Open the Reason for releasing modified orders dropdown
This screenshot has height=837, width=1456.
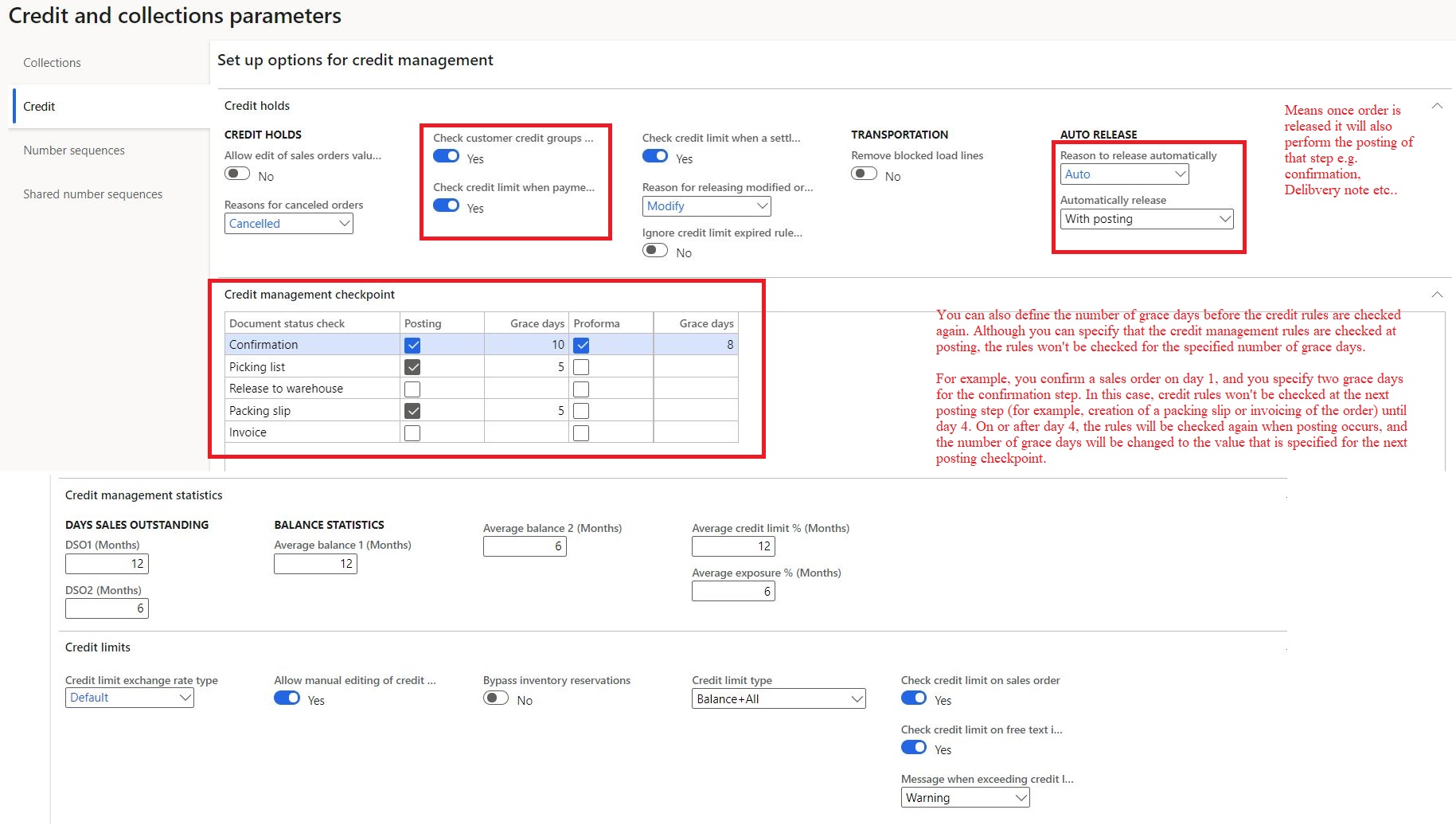point(762,205)
